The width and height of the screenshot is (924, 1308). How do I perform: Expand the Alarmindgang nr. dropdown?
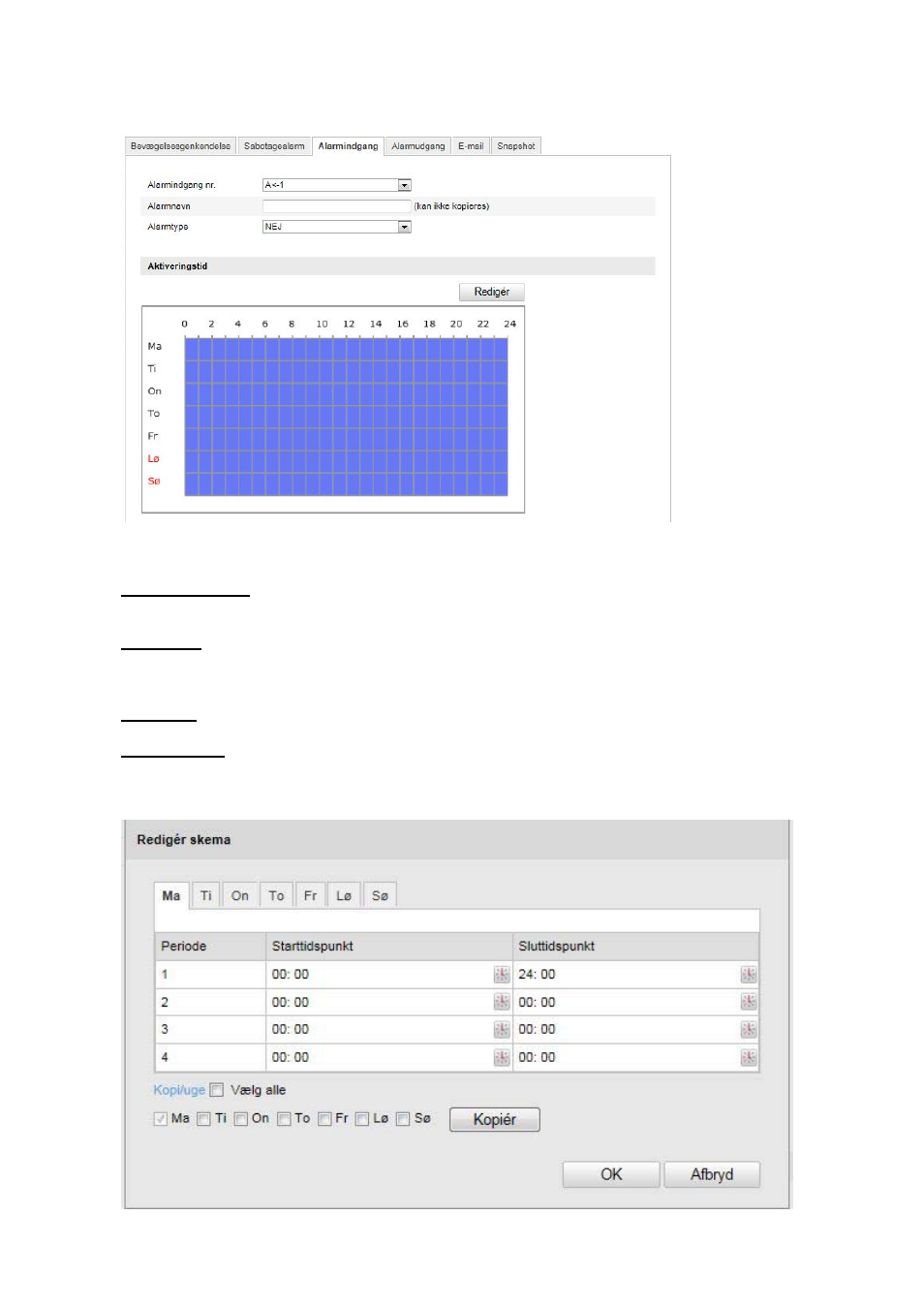click(x=405, y=185)
